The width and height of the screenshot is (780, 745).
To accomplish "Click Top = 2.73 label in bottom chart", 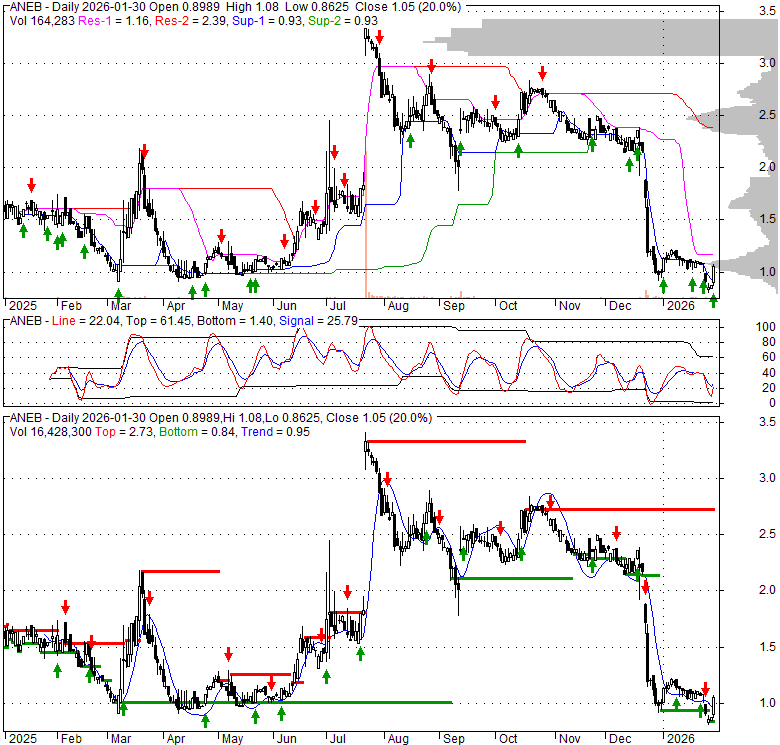I will click(x=115, y=431).
